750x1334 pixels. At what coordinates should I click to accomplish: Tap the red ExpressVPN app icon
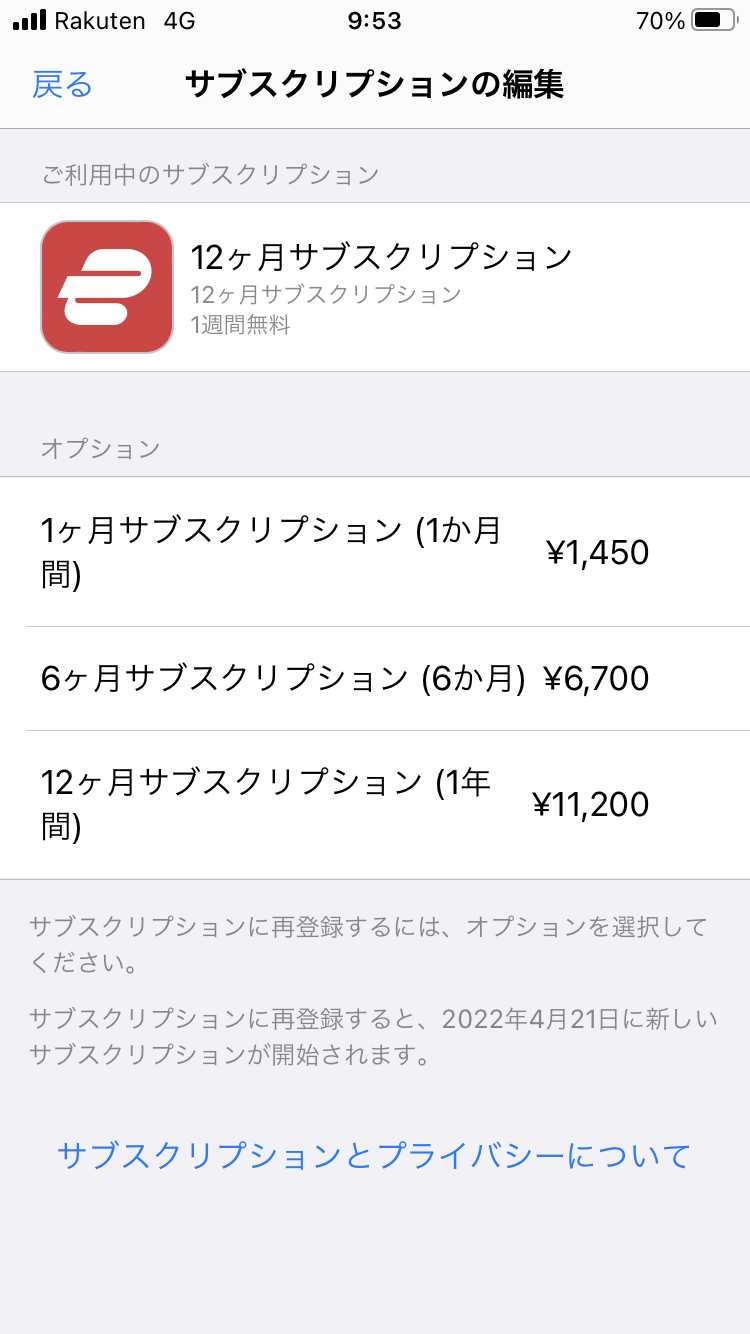pyautogui.click(x=107, y=287)
